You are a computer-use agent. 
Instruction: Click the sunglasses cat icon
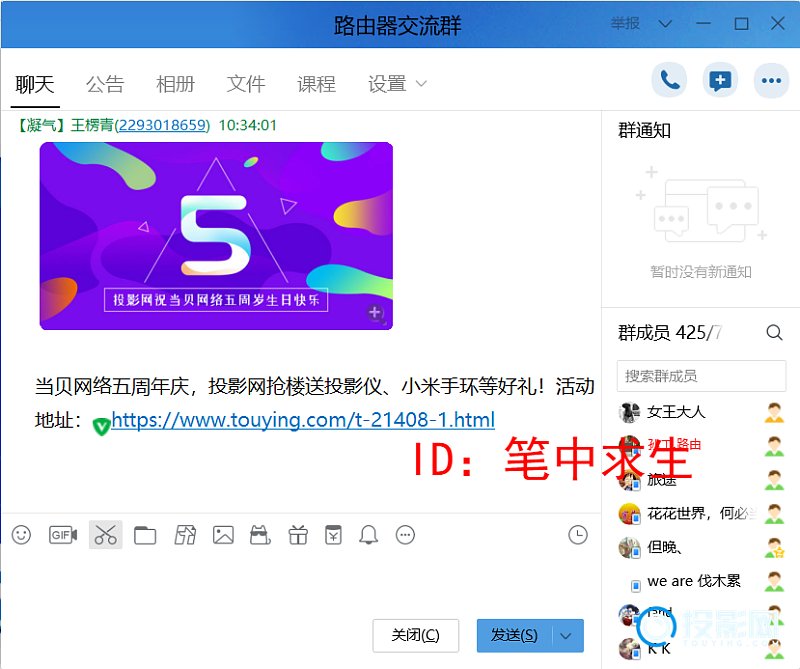[x=260, y=535]
